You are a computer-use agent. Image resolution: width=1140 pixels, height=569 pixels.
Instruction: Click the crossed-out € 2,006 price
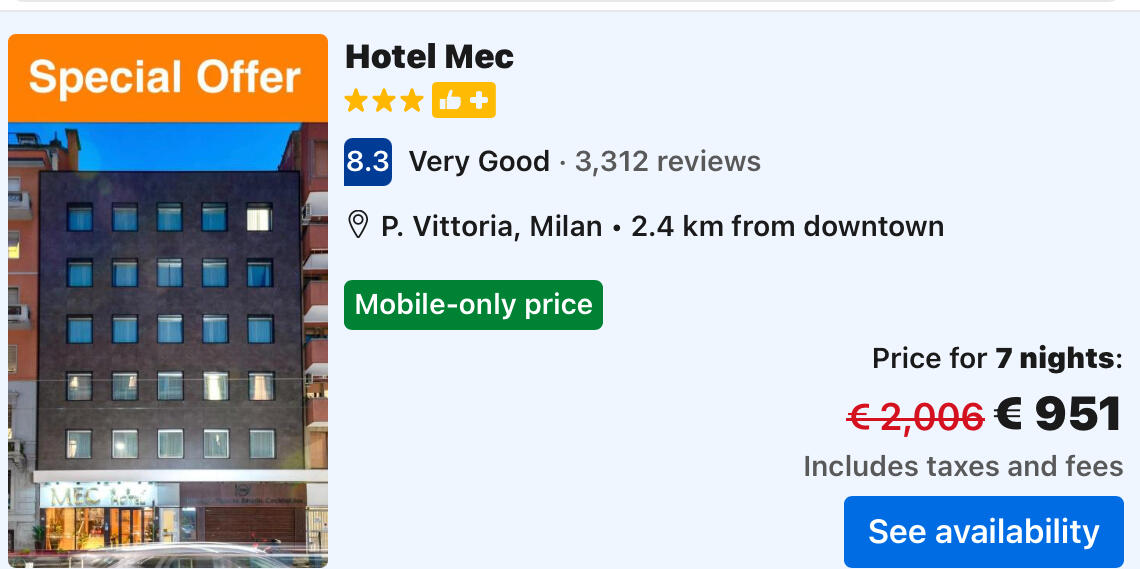[x=915, y=416]
